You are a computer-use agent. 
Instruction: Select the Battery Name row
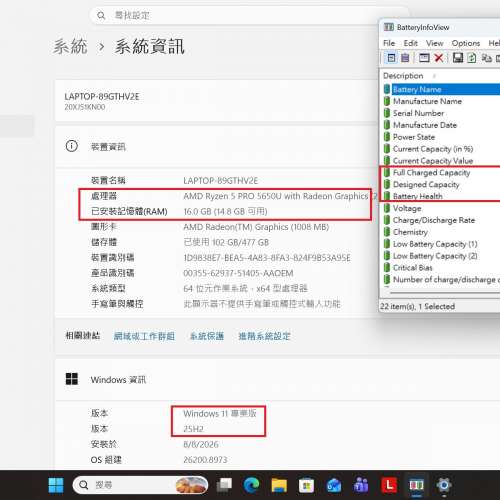tap(442, 89)
